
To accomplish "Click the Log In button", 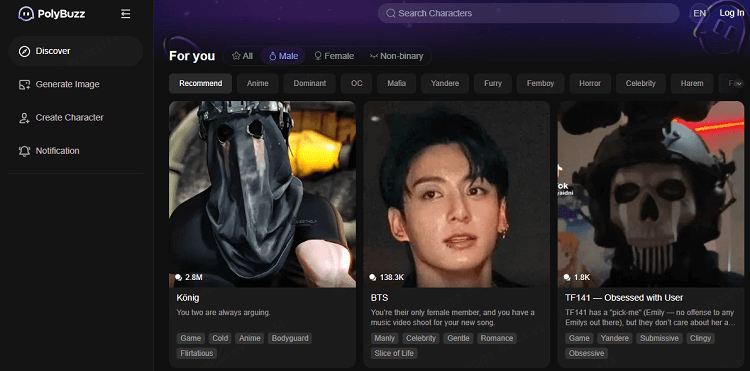I will pyautogui.click(x=731, y=13).
